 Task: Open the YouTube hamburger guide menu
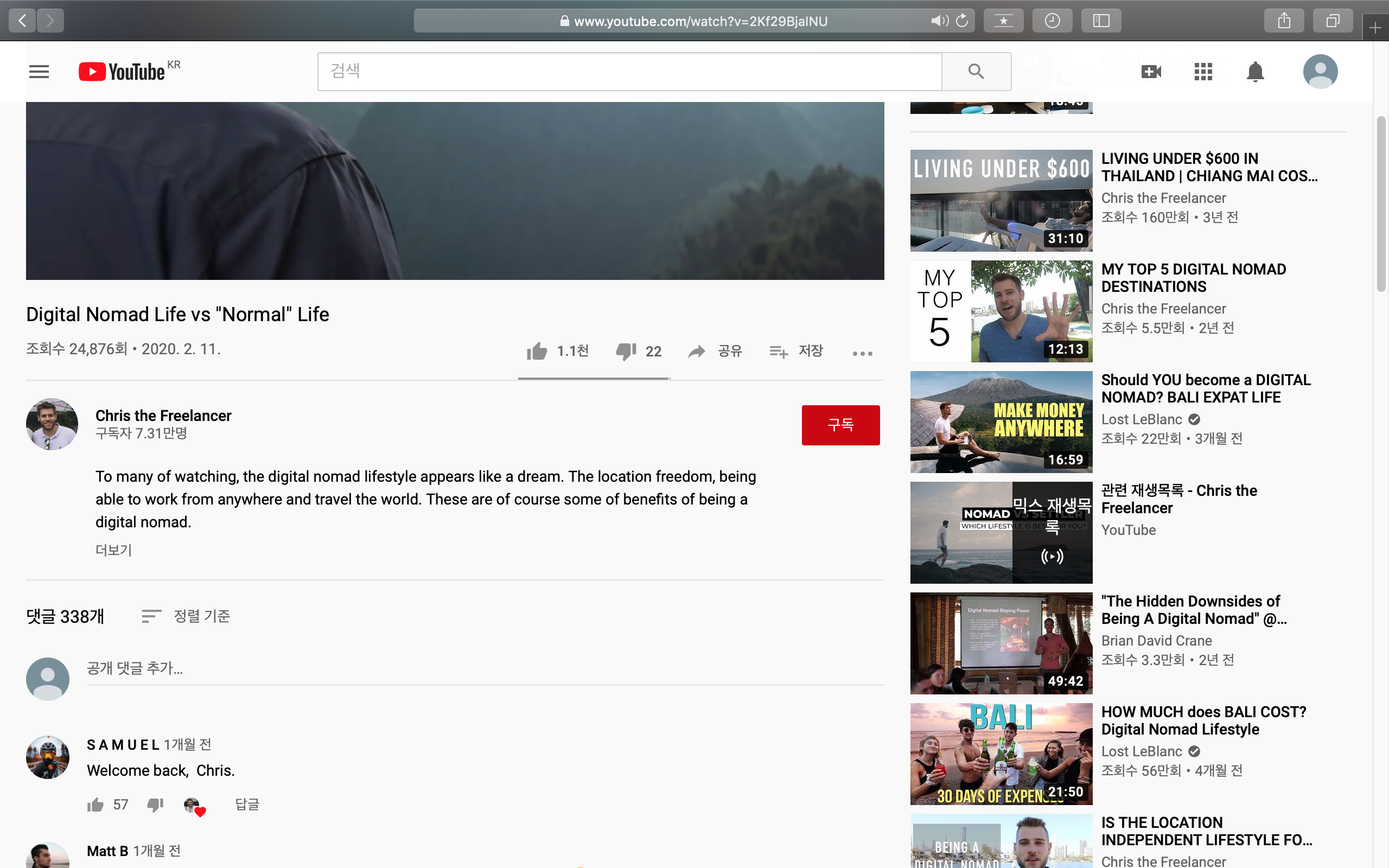pyautogui.click(x=39, y=72)
